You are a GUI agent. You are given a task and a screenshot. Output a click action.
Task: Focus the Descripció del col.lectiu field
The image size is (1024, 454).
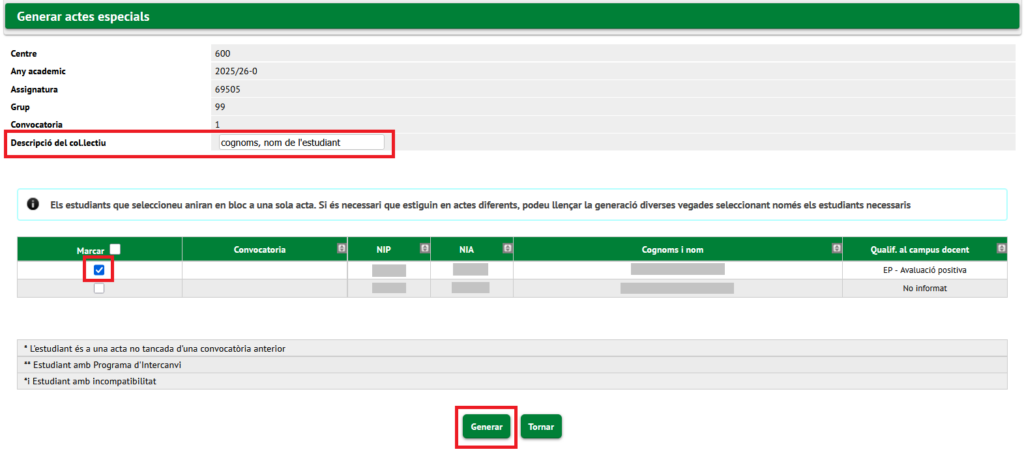coord(302,142)
